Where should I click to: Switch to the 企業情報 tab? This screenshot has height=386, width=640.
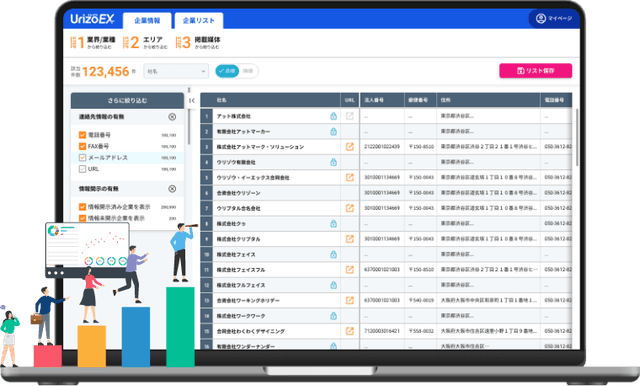[x=147, y=20]
